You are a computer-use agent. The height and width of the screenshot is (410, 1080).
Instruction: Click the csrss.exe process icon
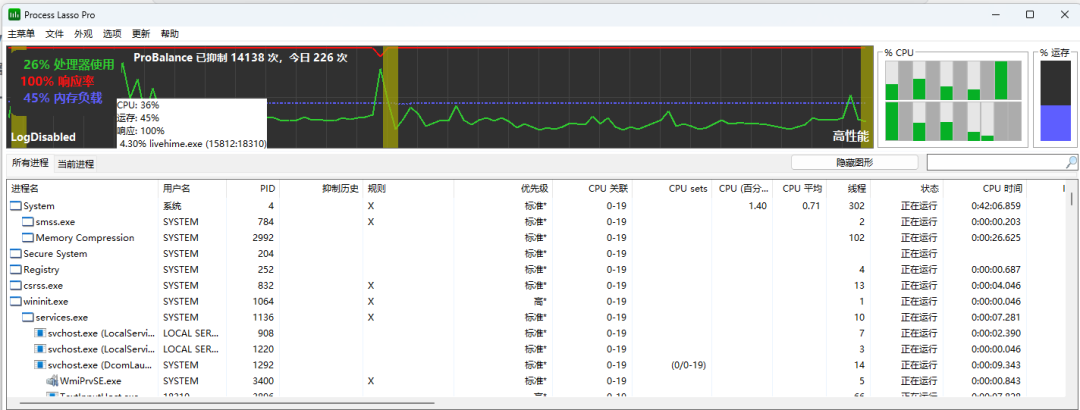(x=16, y=285)
